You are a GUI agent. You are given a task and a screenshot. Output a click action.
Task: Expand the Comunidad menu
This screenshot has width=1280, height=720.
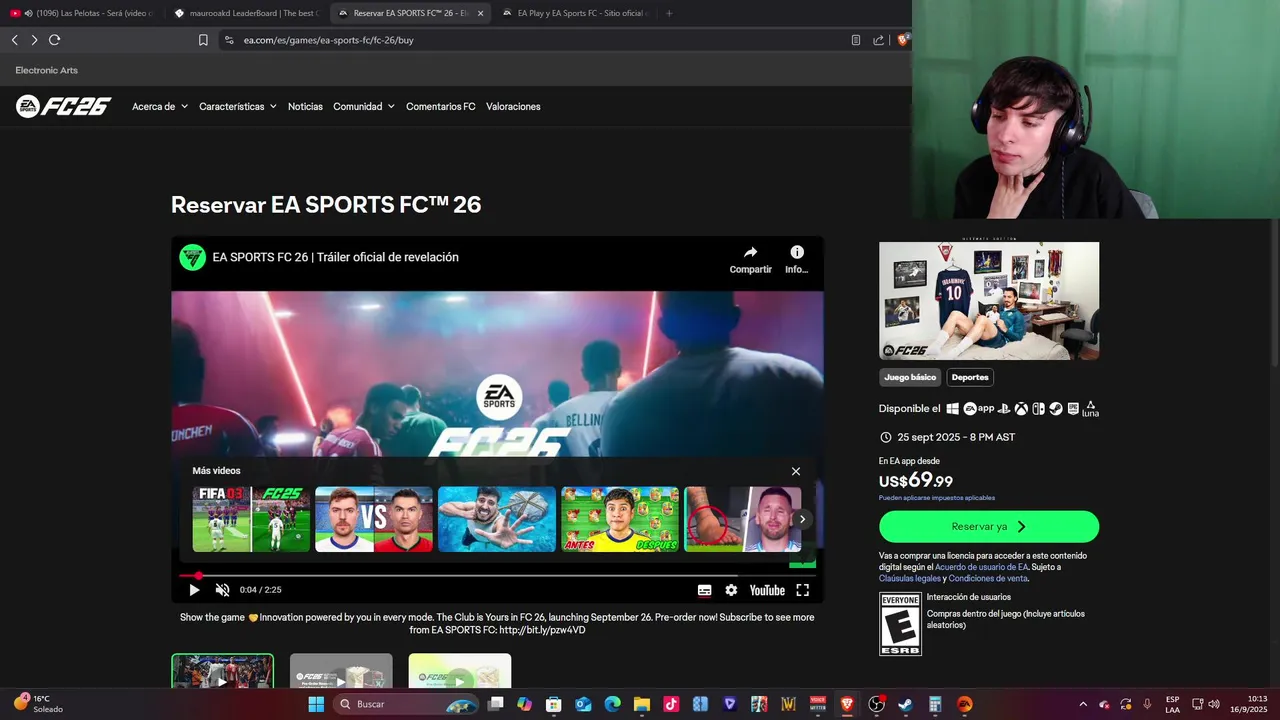click(x=364, y=106)
